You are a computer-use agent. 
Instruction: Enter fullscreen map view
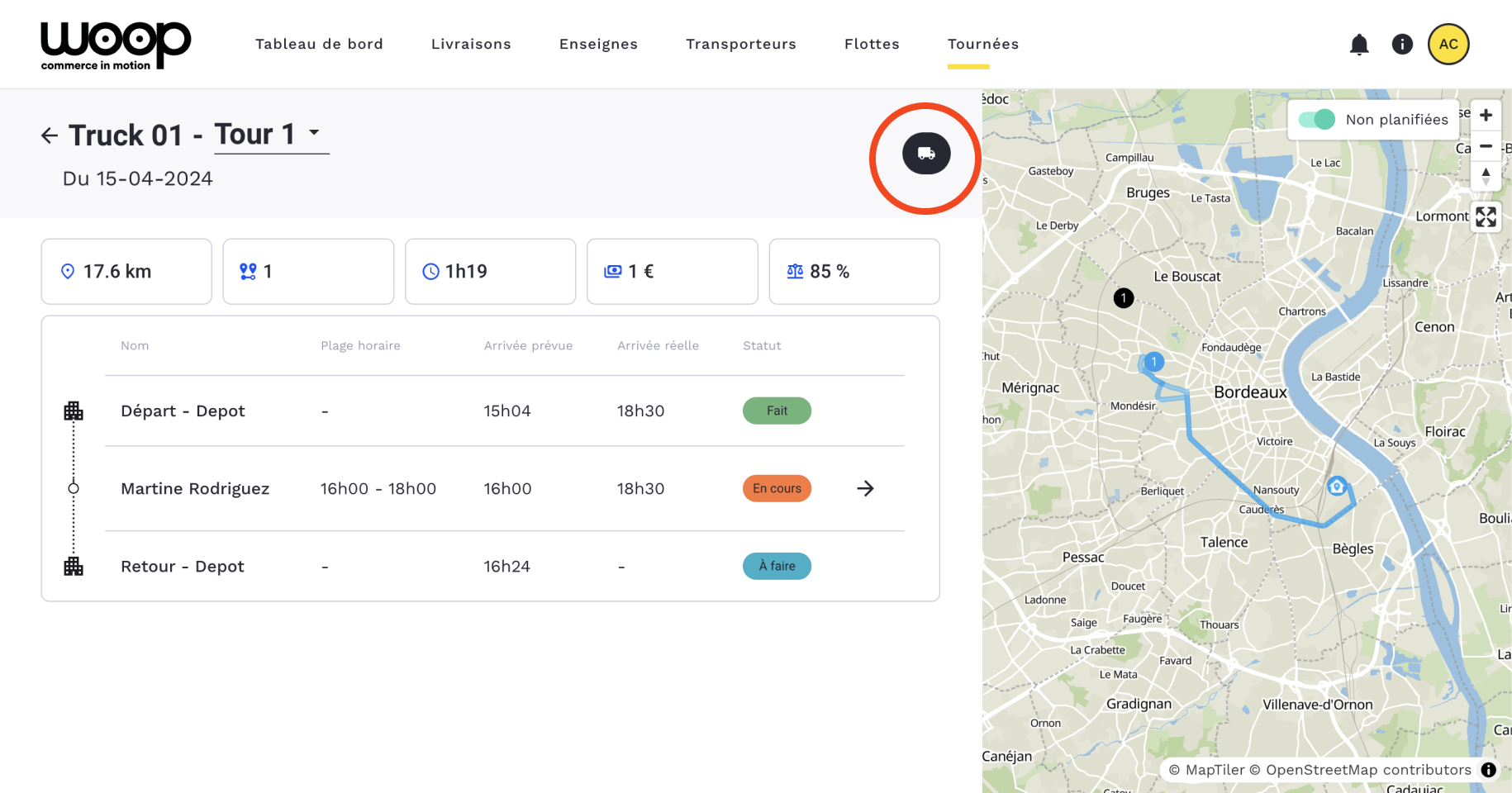pyautogui.click(x=1486, y=216)
